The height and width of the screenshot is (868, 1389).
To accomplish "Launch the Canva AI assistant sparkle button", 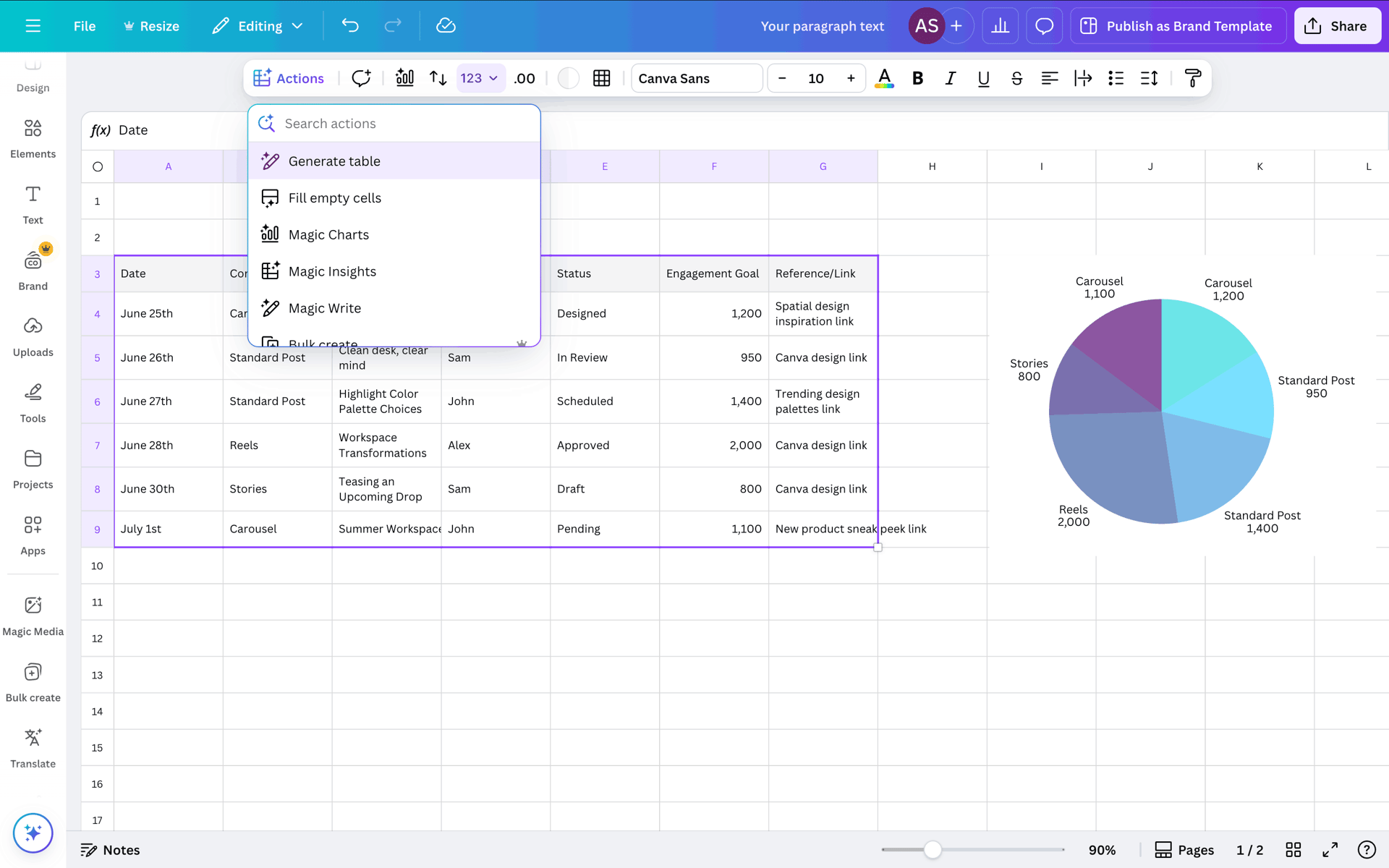I will tap(33, 833).
